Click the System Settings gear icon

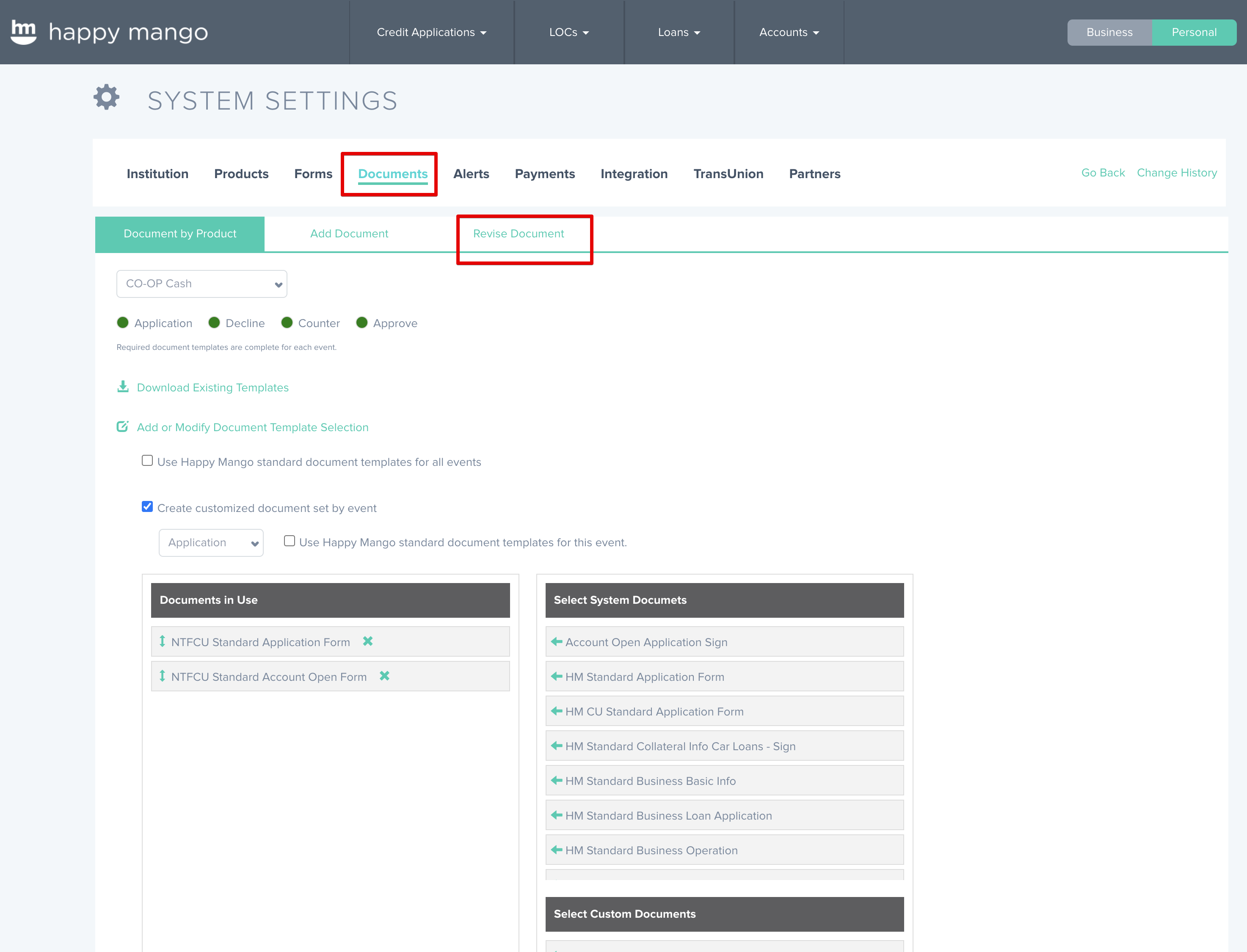pyautogui.click(x=107, y=97)
